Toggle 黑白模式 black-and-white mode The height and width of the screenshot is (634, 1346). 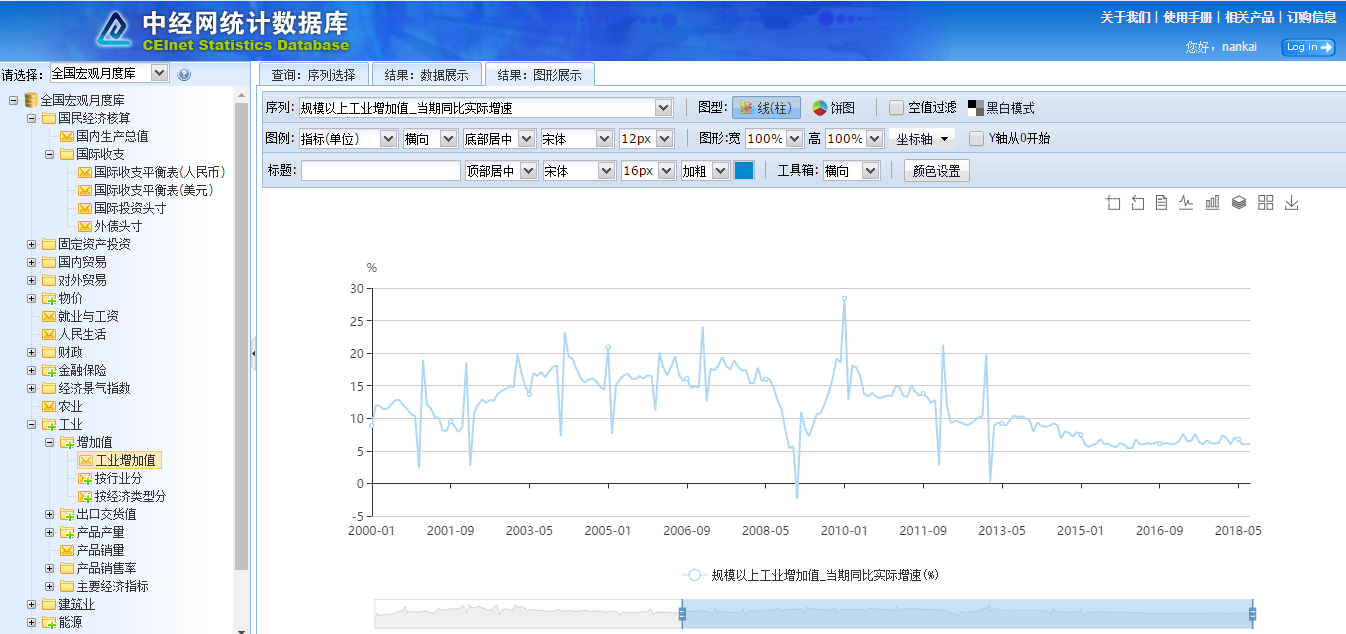1001,108
